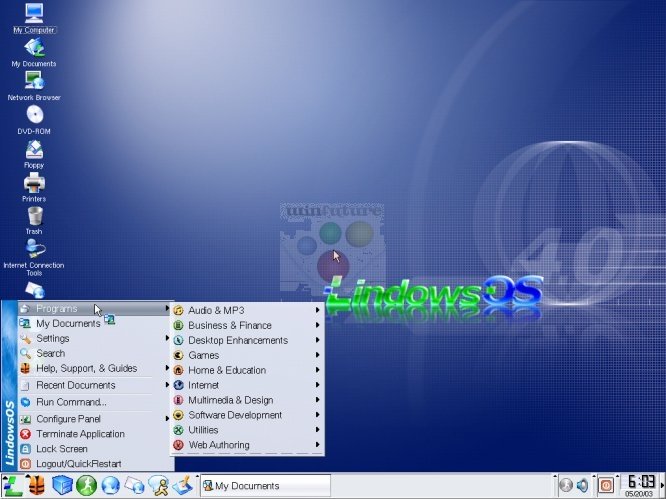The height and width of the screenshot is (499, 666).
Task: Expand the arrow next to Configure Panel
Action: [x=167, y=419]
